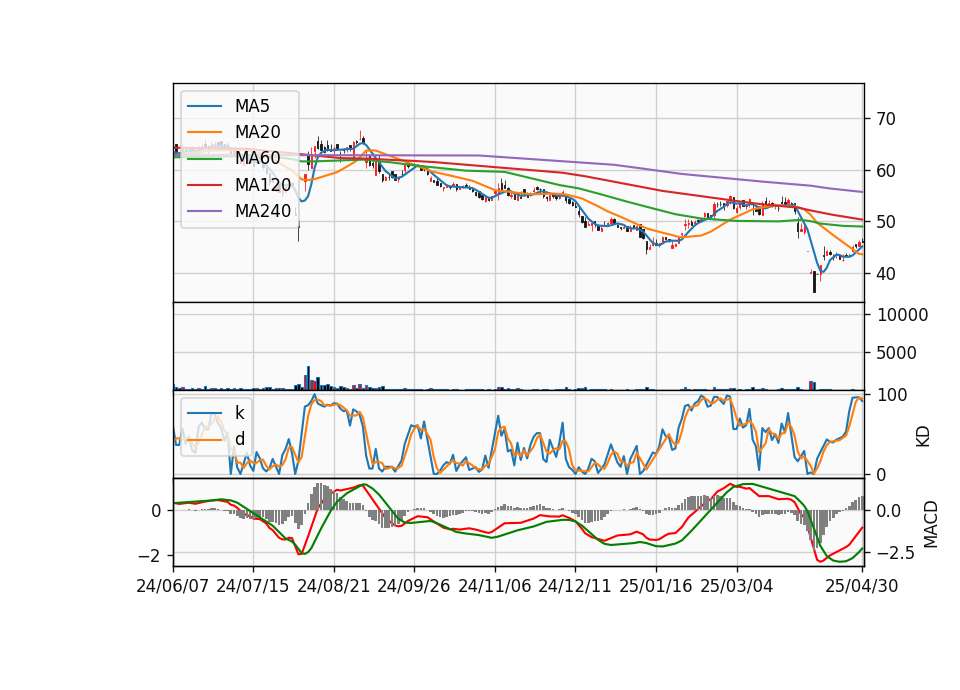
Task: Click the purple MA240 legend line sample
Action: click(x=204, y=211)
